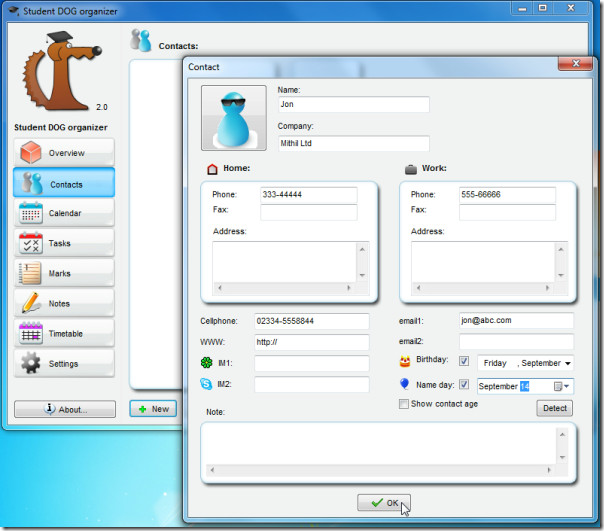Image resolution: width=604 pixels, height=531 pixels.
Task: Open the Overview section in sidebar
Action: pyautogui.click(x=64, y=153)
